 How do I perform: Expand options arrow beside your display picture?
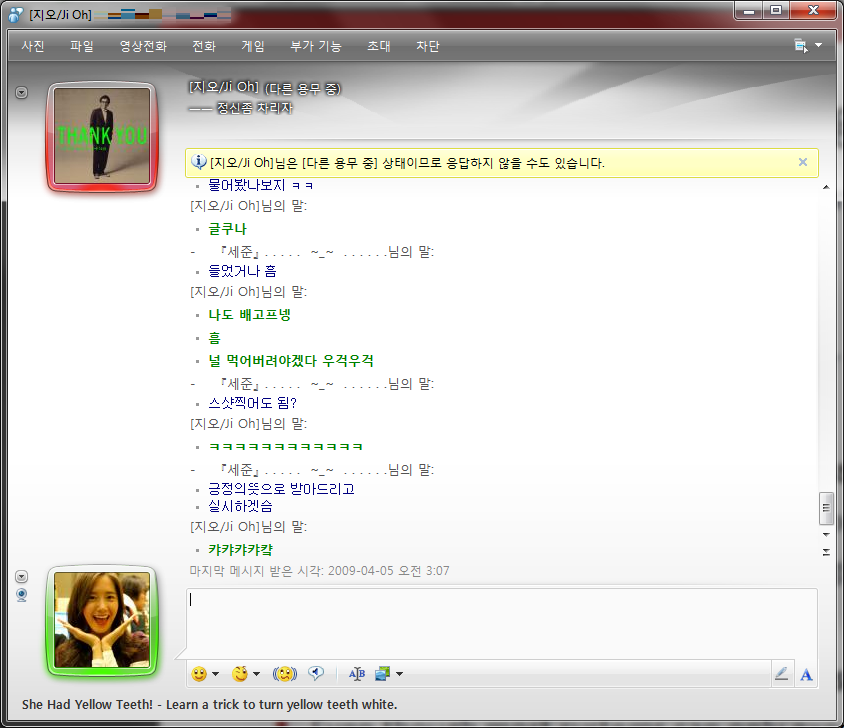click(22, 577)
